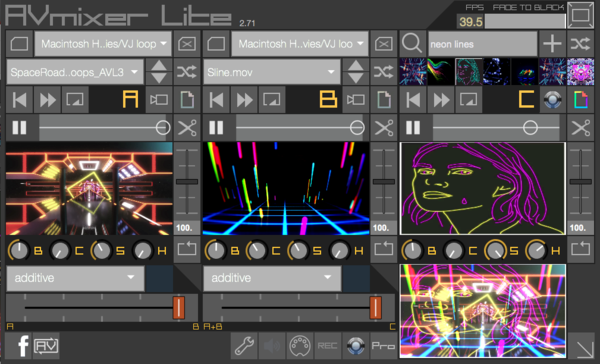Open colorful document icon in channel C
Screen dimensions: 600x364
(x=580, y=100)
